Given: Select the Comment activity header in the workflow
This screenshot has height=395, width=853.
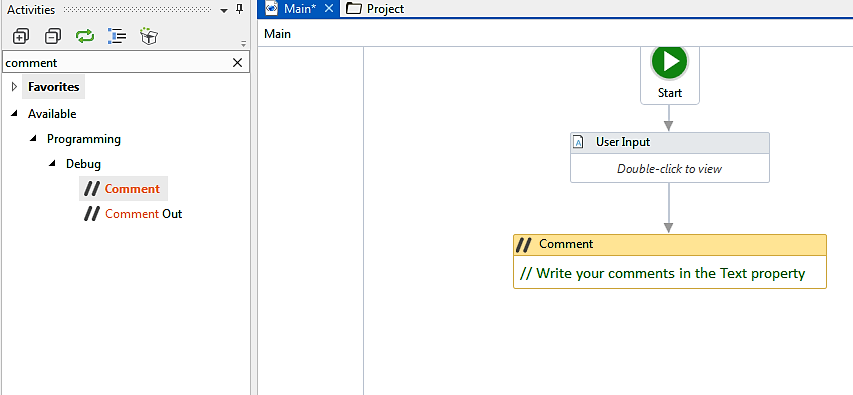Looking at the screenshot, I should (670, 244).
